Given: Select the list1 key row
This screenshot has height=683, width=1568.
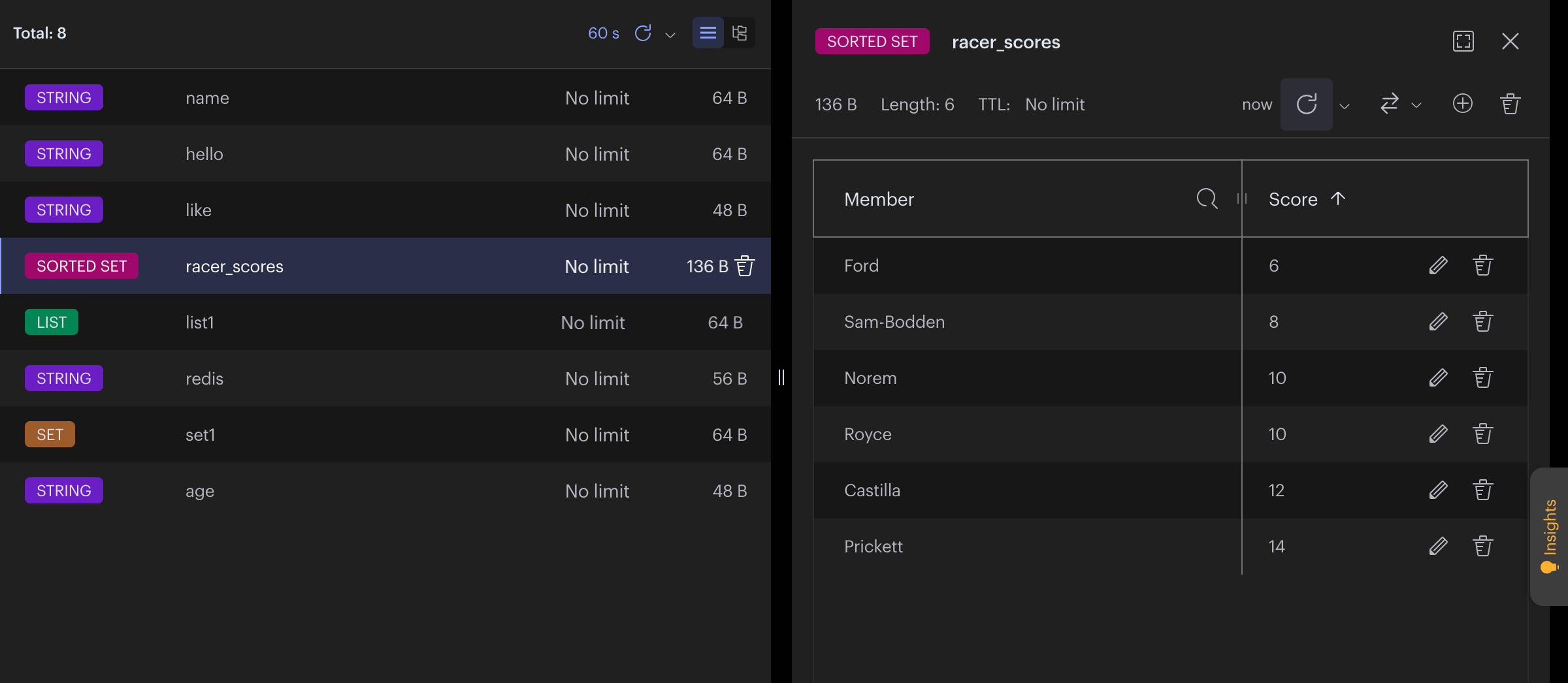Looking at the screenshot, I should (x=385, y=322).
